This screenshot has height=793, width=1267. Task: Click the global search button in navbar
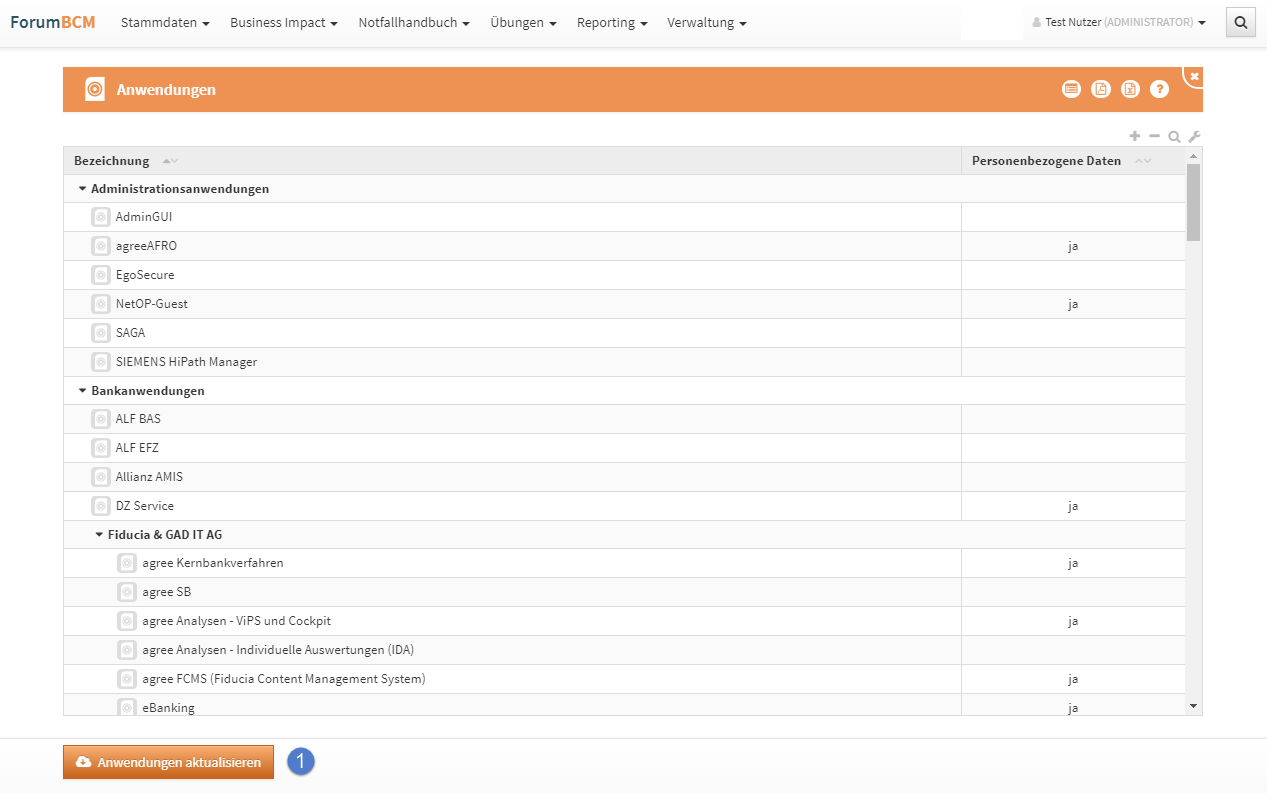click(1240, 22)
